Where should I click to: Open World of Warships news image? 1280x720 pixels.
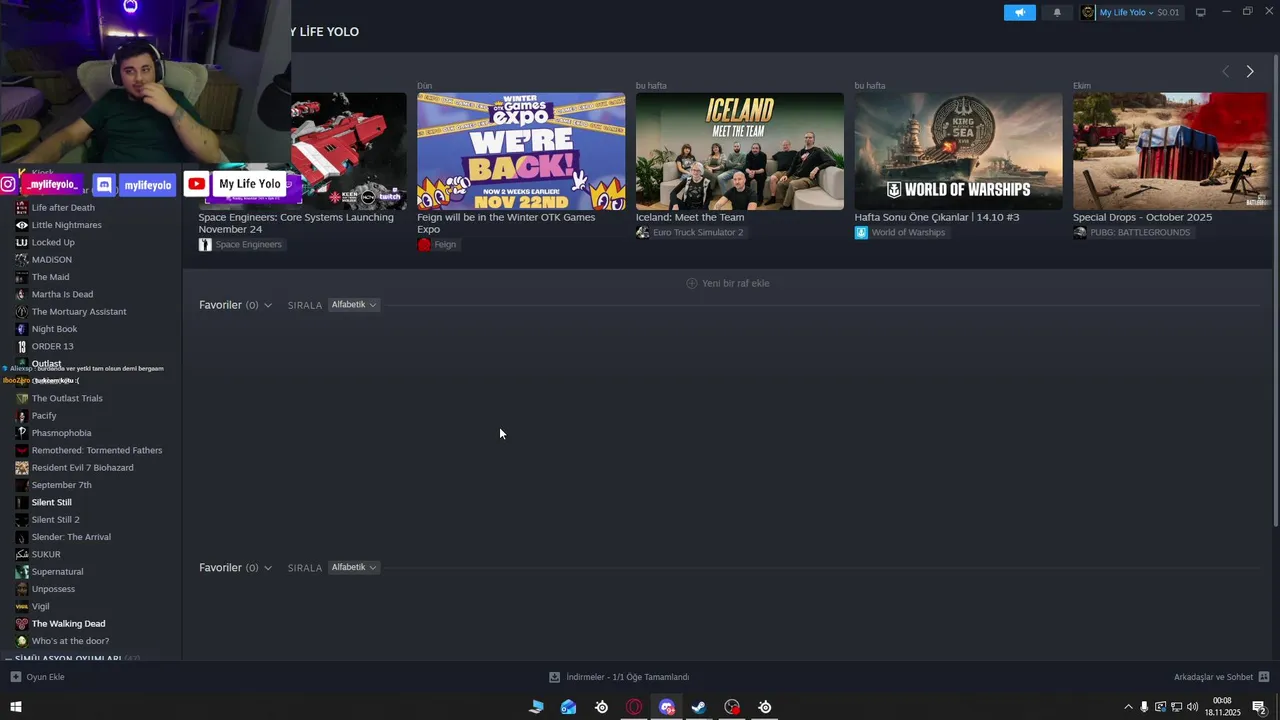pos(958,151)
